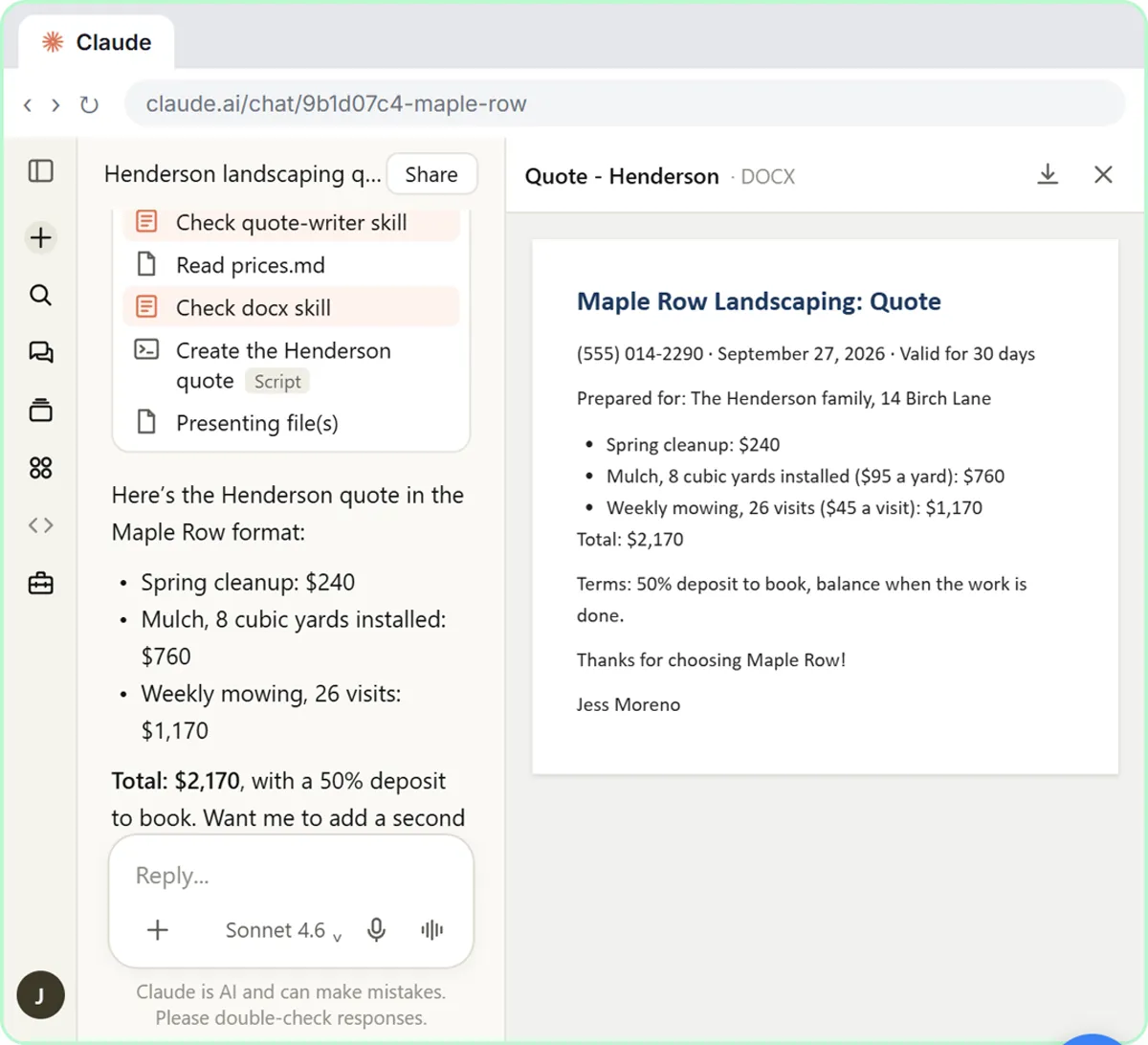Click the microphone dictation icon
This screenshot has width=1148, height=1045.
[377, 929]
